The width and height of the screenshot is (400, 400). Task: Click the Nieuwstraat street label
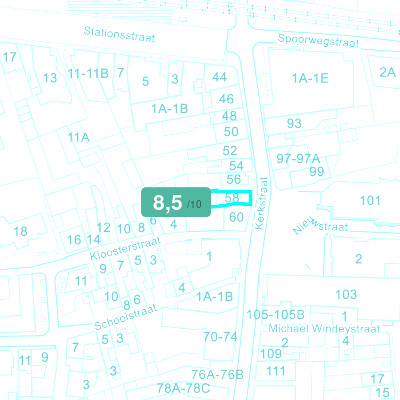click(320, 226)
